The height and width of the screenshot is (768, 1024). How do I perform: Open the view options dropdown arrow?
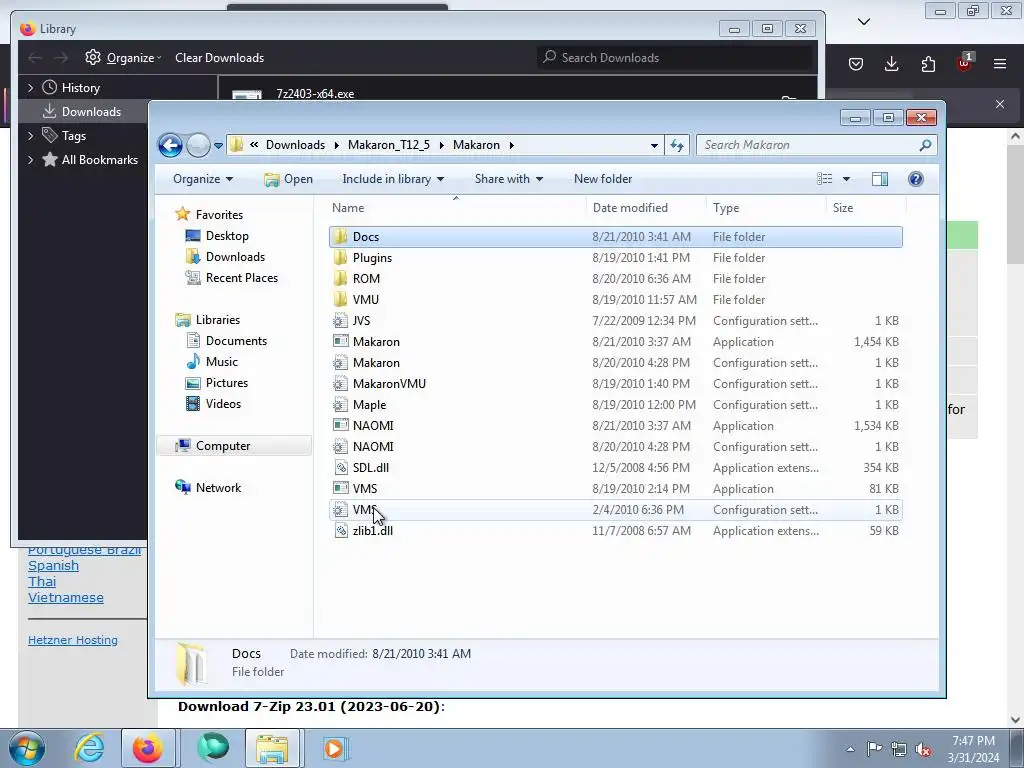[x=846, y=179]
